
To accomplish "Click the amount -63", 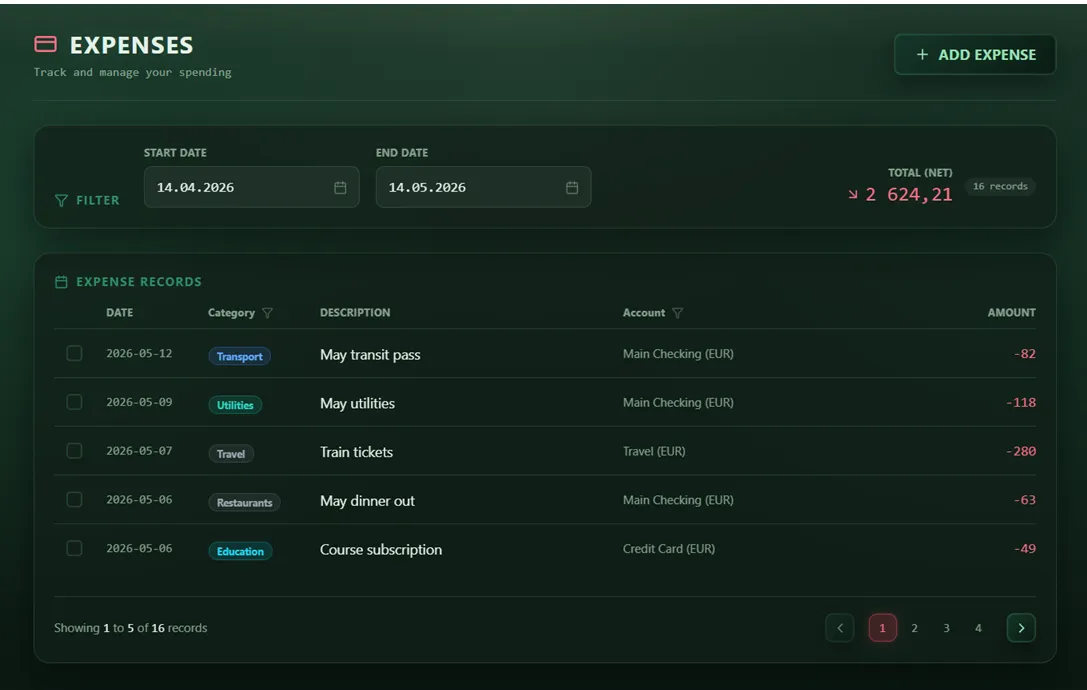I will pos(1025,500).
